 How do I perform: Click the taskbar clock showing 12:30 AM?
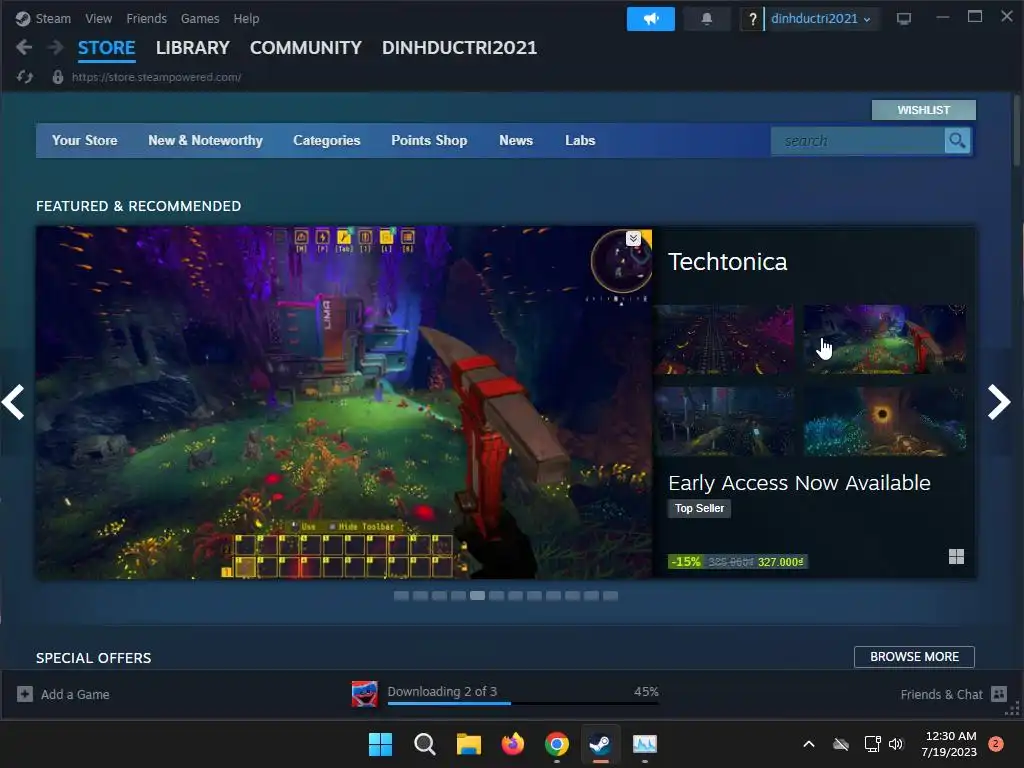[950, 744]
